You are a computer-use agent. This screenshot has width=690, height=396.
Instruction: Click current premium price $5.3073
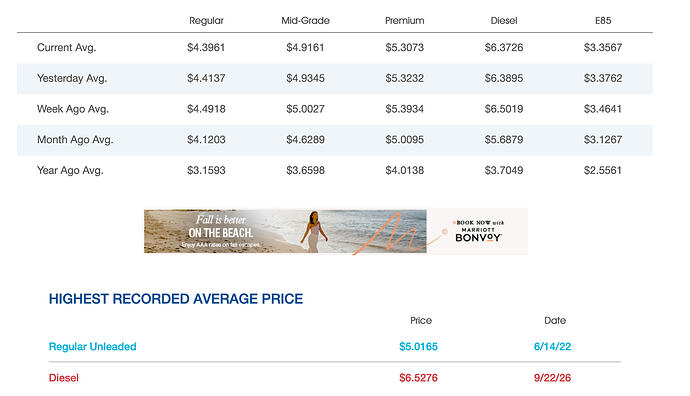coord(404,48)
